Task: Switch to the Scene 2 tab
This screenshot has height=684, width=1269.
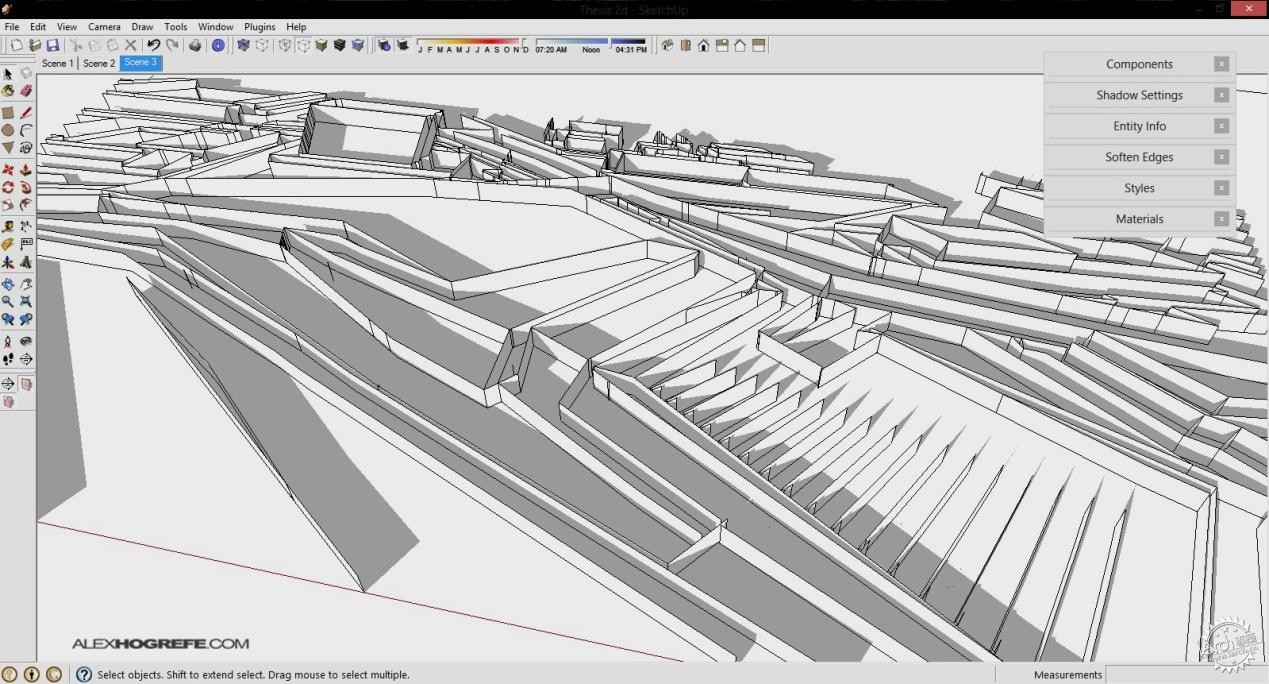Action: pos(99,63)
